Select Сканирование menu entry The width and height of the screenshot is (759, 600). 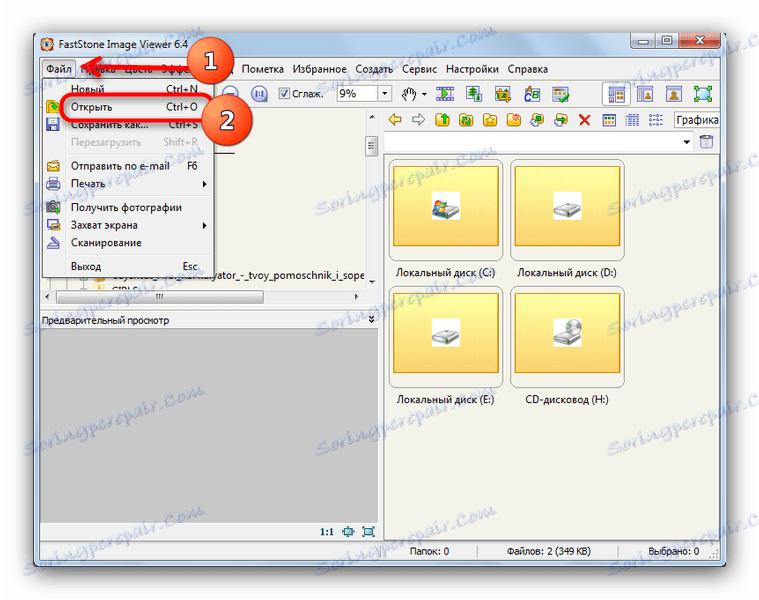(128, 243)
